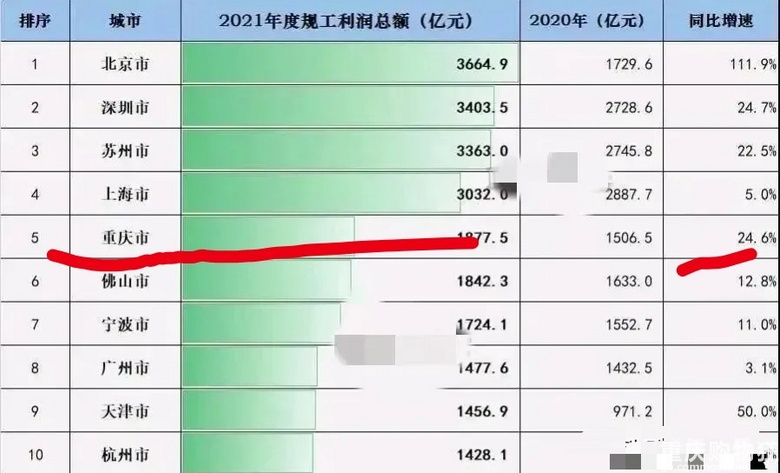The height and width of the screenshot is (473, 780).
Task: Click the 1506.5 value for 2020
Action: (x=629, y=238)
